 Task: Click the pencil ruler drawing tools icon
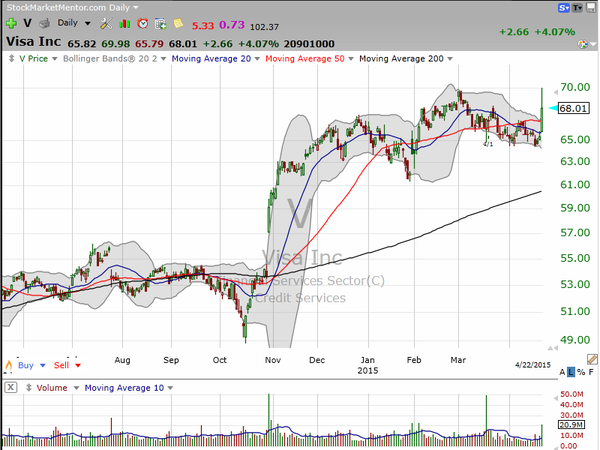tap(592, 359)
